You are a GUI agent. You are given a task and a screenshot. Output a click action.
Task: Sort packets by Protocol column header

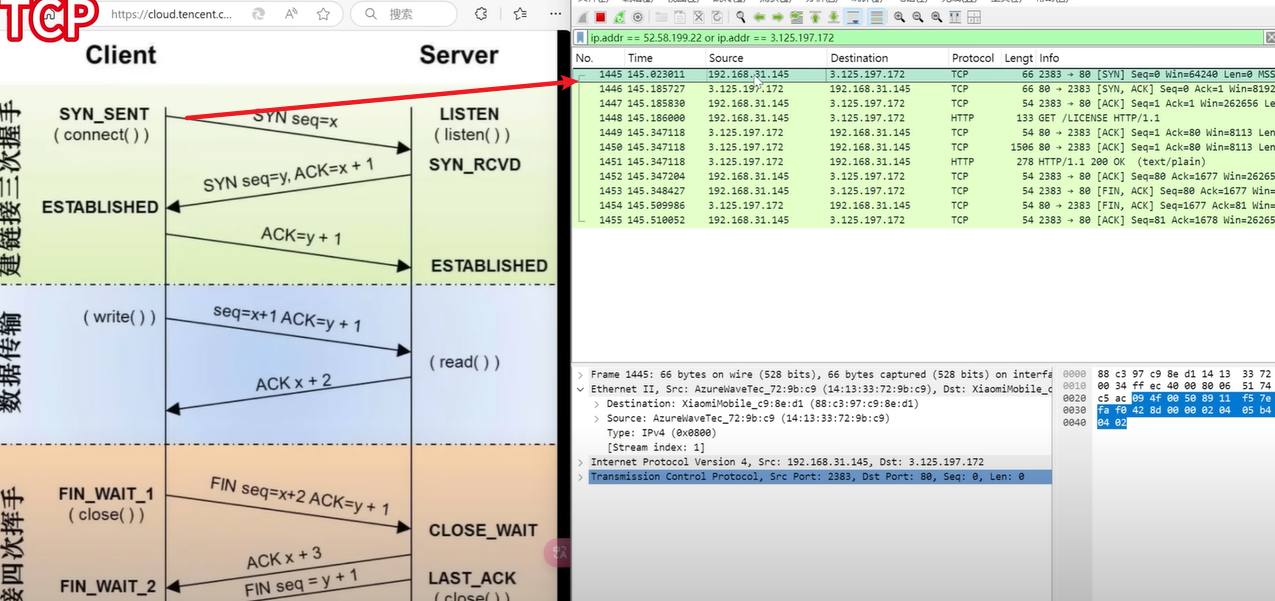[974, 58]
